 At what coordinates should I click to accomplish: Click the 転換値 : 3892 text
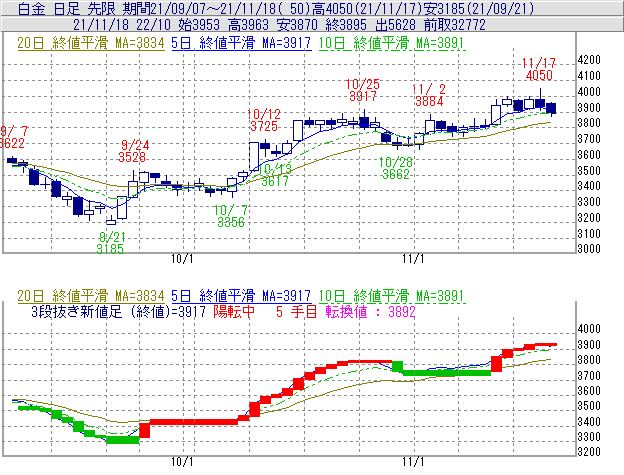pos(370,311)
